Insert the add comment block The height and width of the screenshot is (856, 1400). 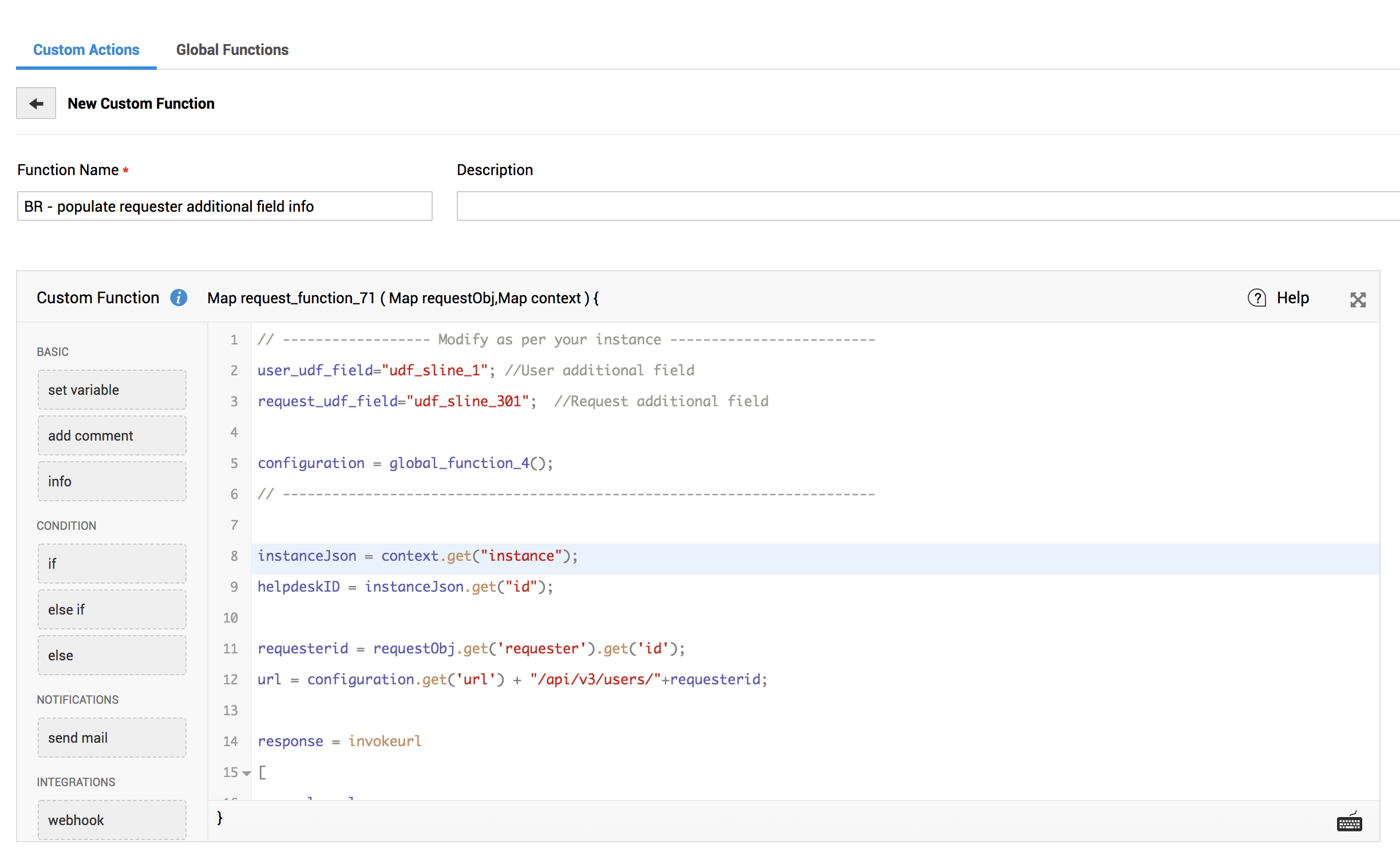pos(112,435)
